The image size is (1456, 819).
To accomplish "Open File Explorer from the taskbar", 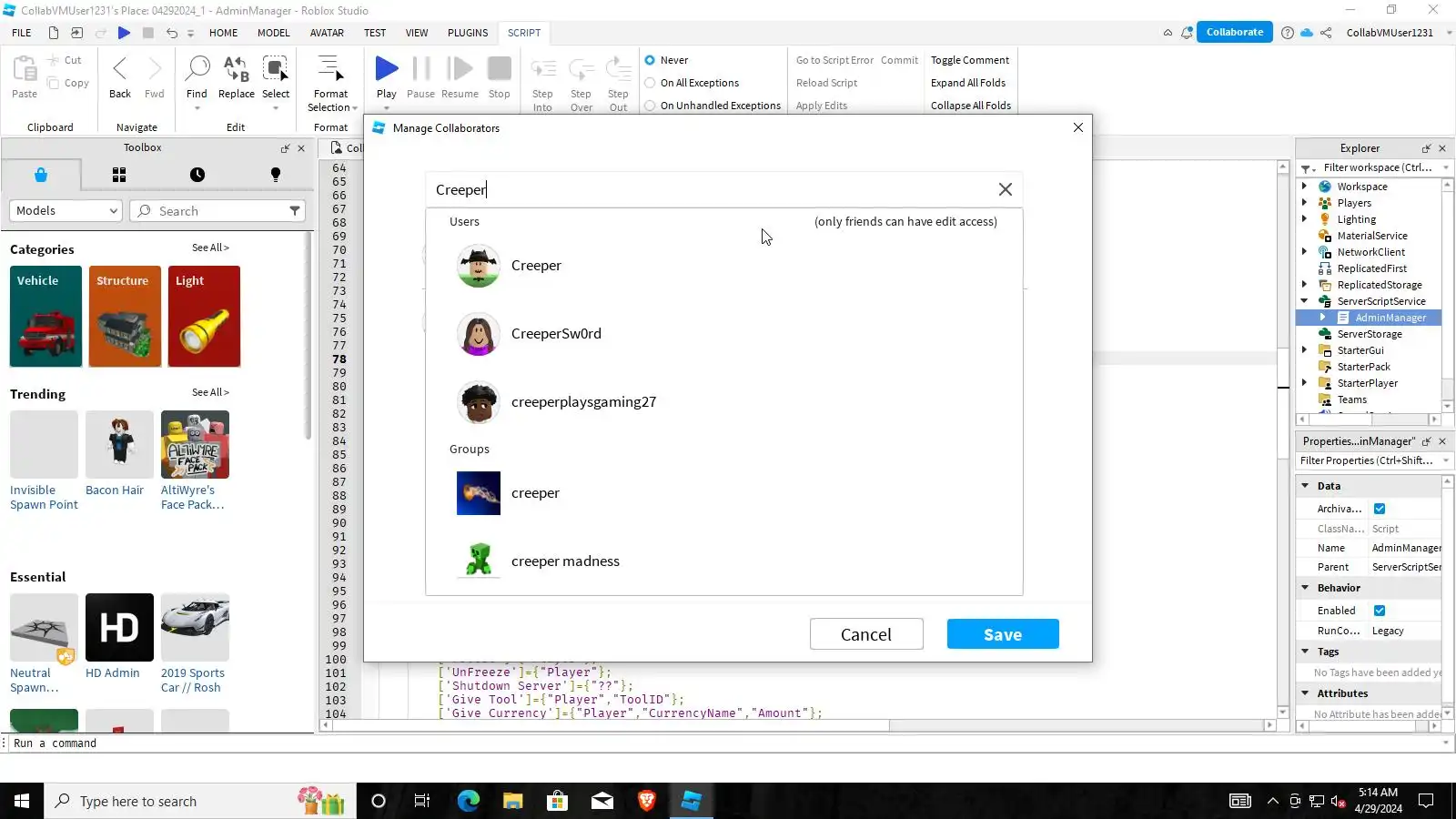I will pos(513,801).
